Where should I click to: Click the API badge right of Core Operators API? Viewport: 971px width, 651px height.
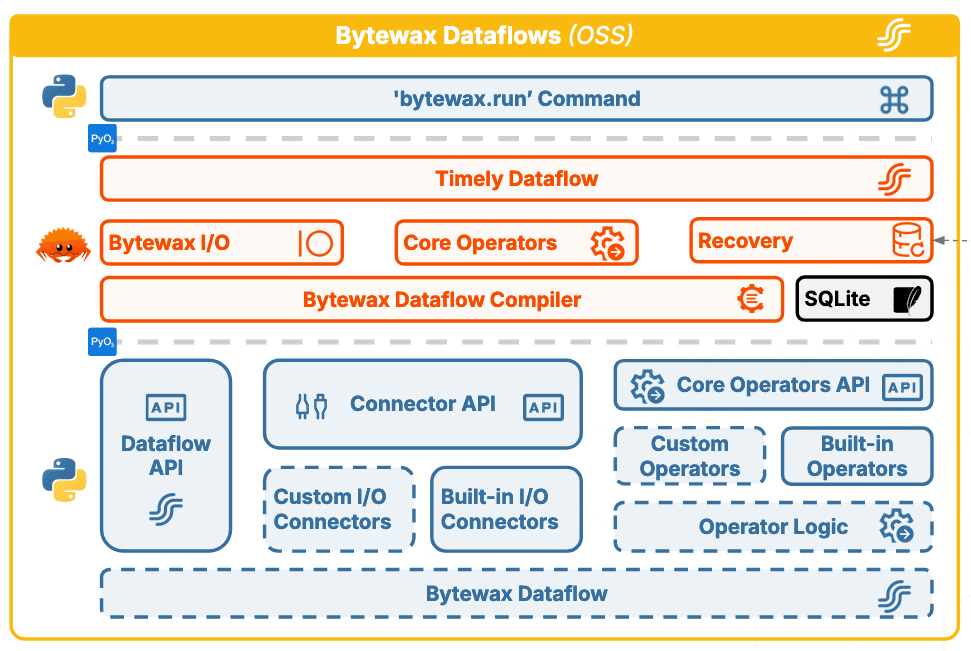(x=903, y=387)
